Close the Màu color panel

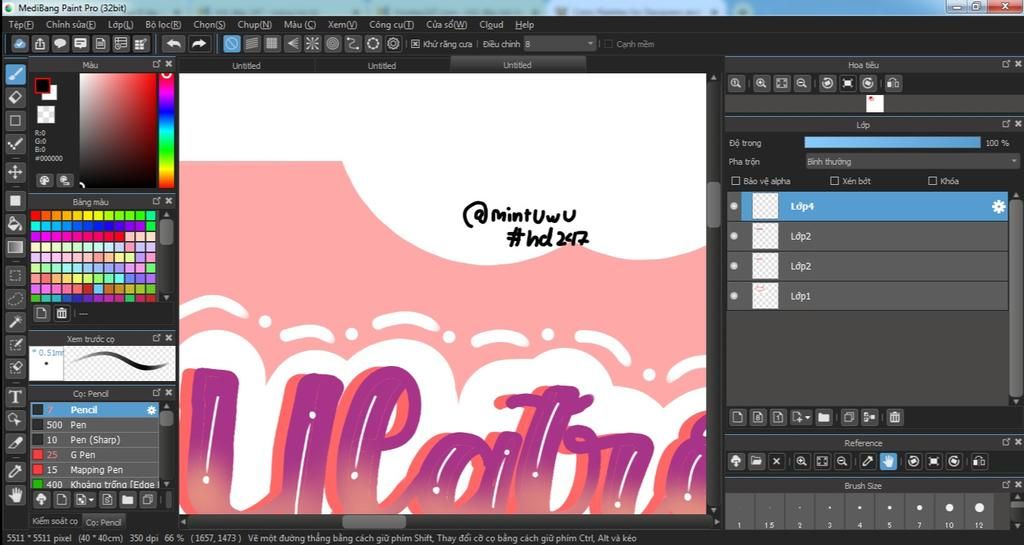pos(169,64)
